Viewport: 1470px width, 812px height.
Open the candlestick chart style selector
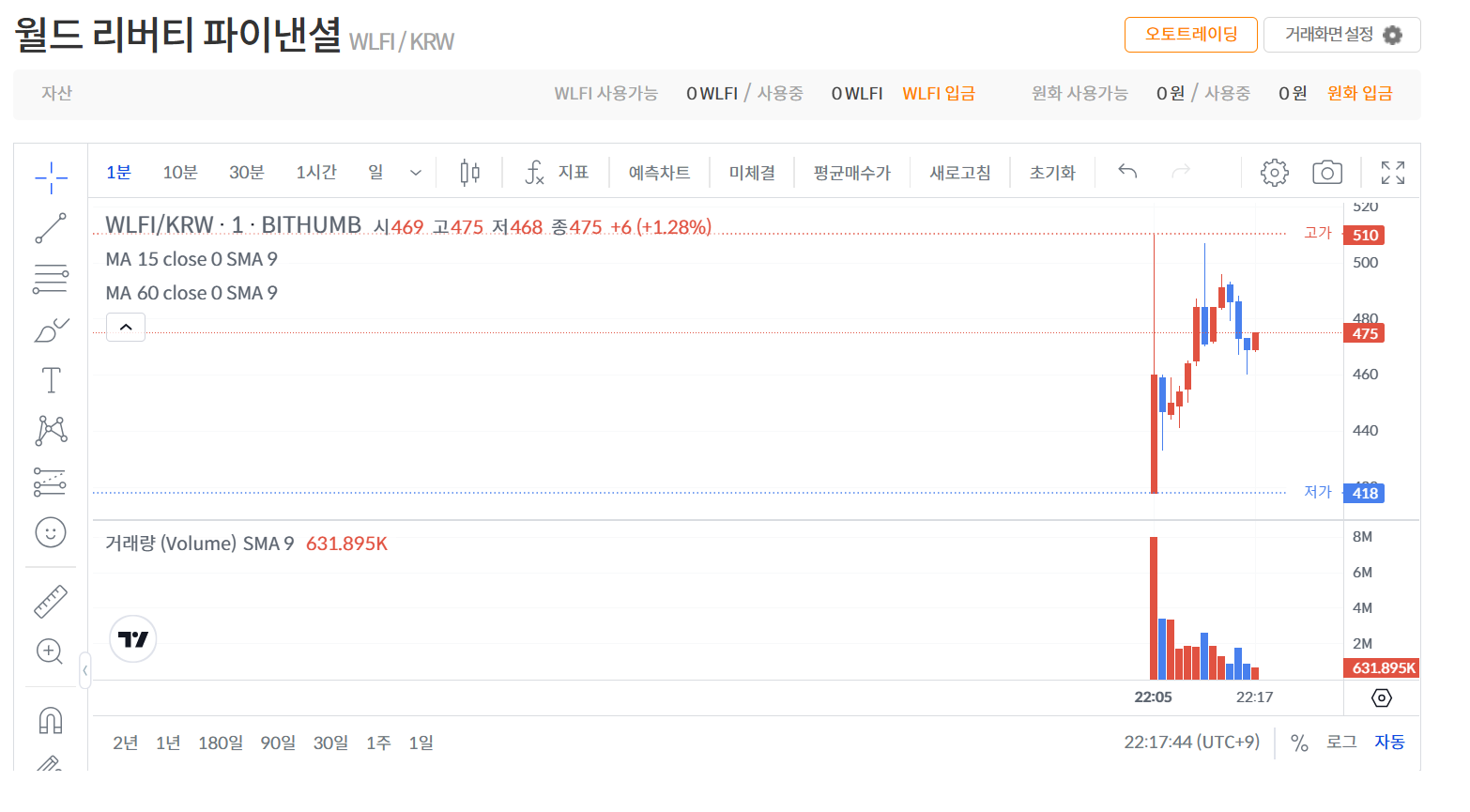click(x=470, y=173)
